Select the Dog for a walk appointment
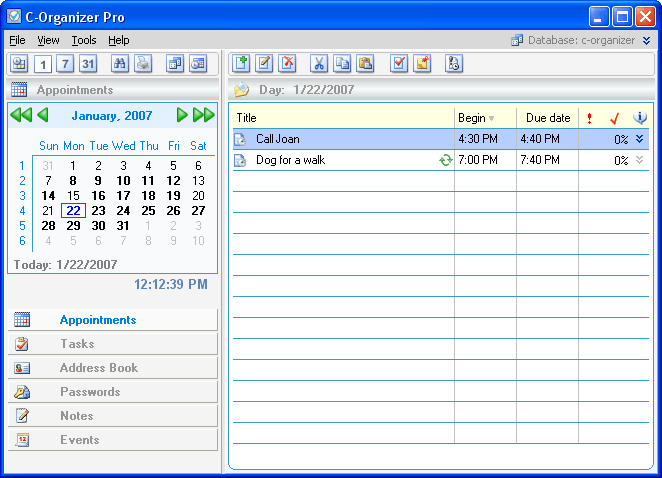662x478 pixels. pos(441,160)
